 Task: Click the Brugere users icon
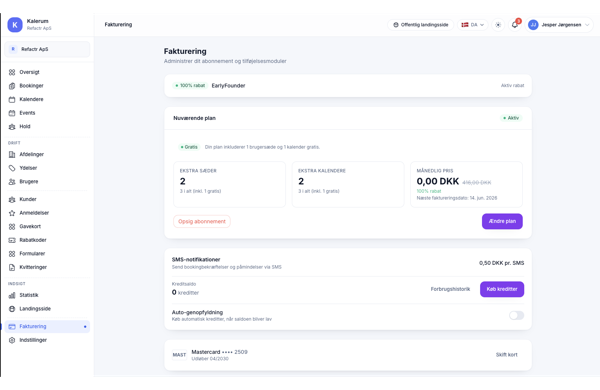click(x=12, y=182)
